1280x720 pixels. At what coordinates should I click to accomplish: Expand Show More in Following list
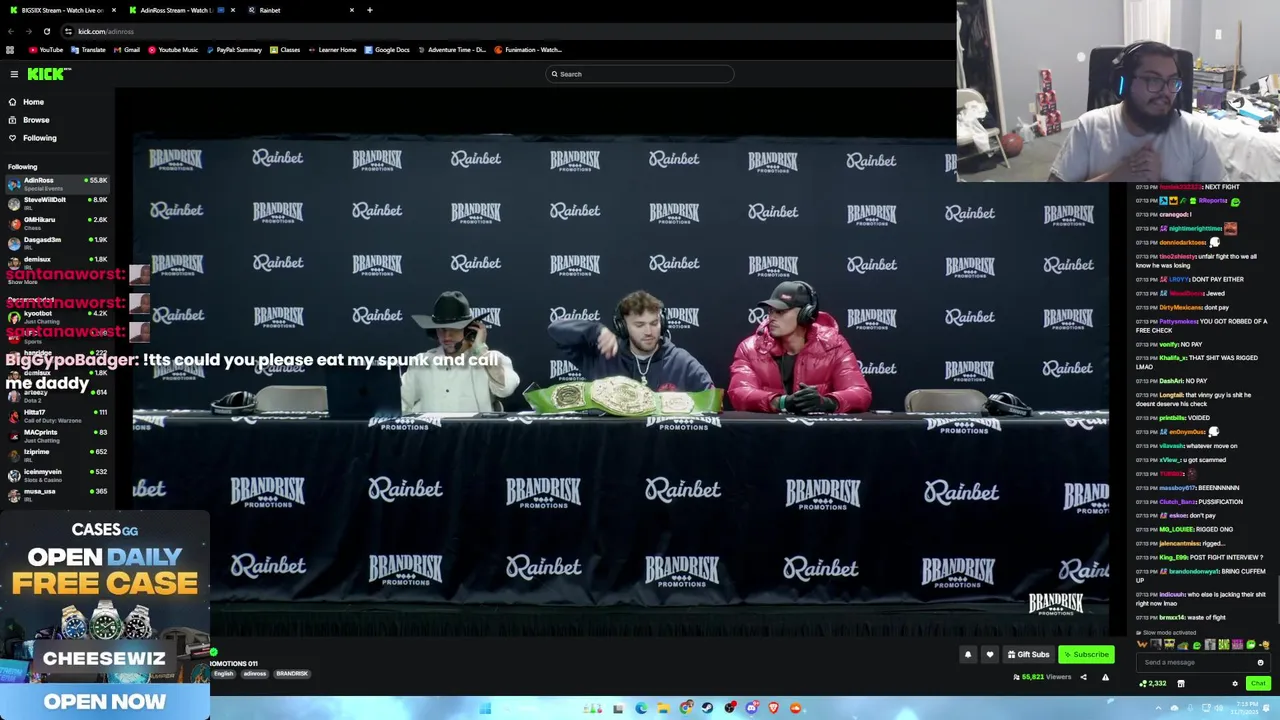(x=23, y=282)
